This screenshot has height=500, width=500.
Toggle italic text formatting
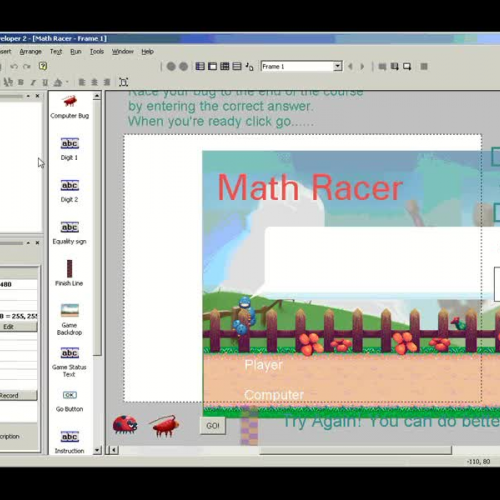33,82
